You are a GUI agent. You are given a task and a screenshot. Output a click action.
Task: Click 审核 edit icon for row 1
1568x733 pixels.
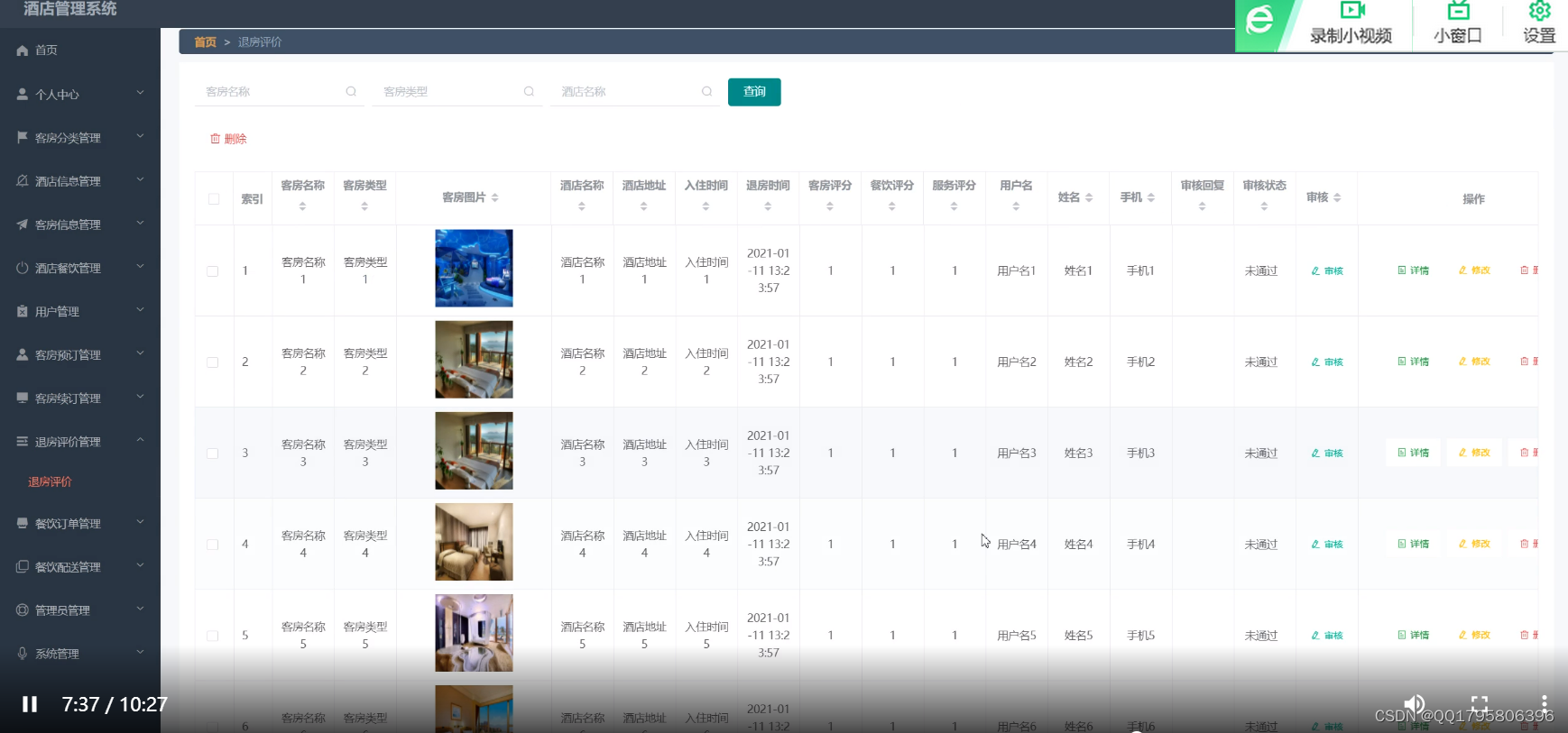[1315, 270]
